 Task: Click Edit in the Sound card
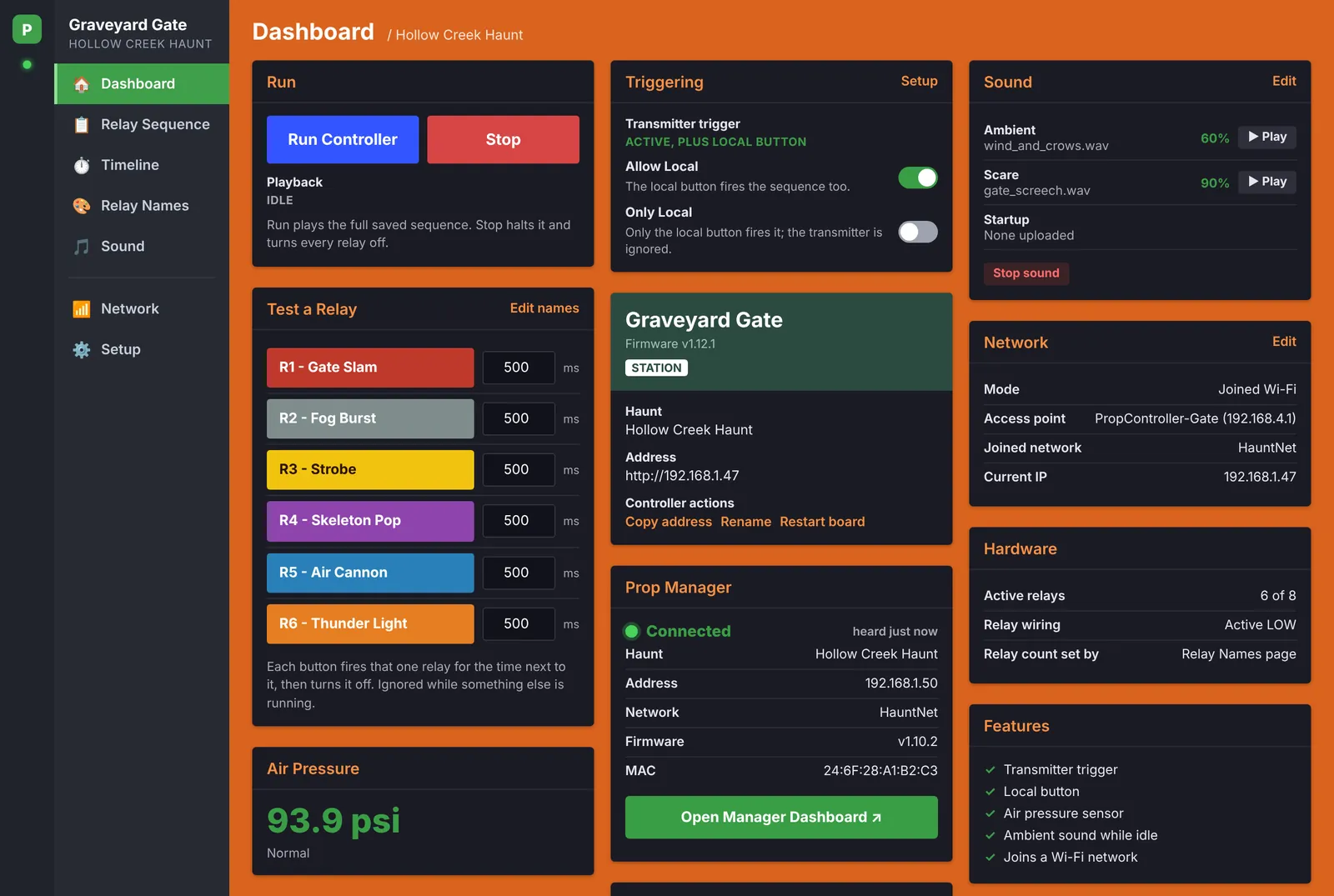(1284, 82)
